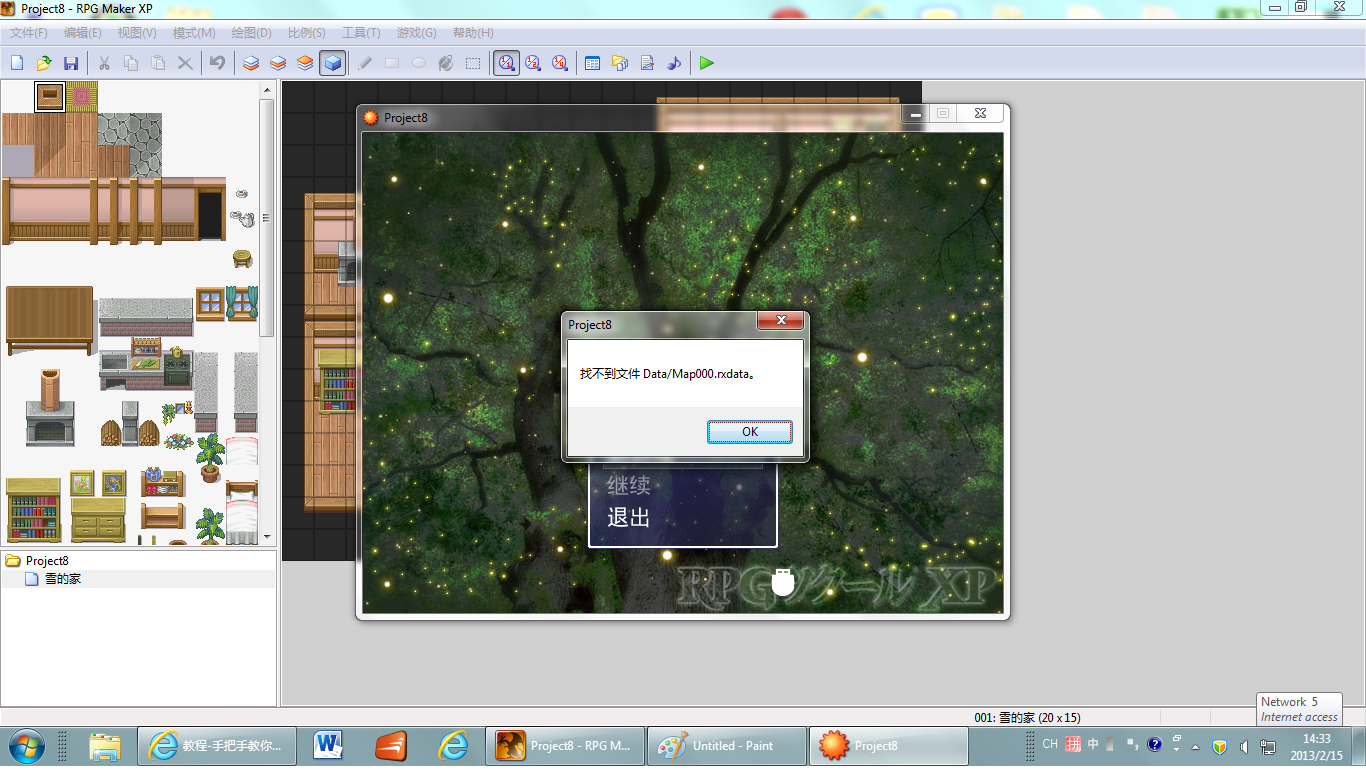The image size is (1366, 770).
Task: Open the Database icon
Action: (x=593, y=63)
